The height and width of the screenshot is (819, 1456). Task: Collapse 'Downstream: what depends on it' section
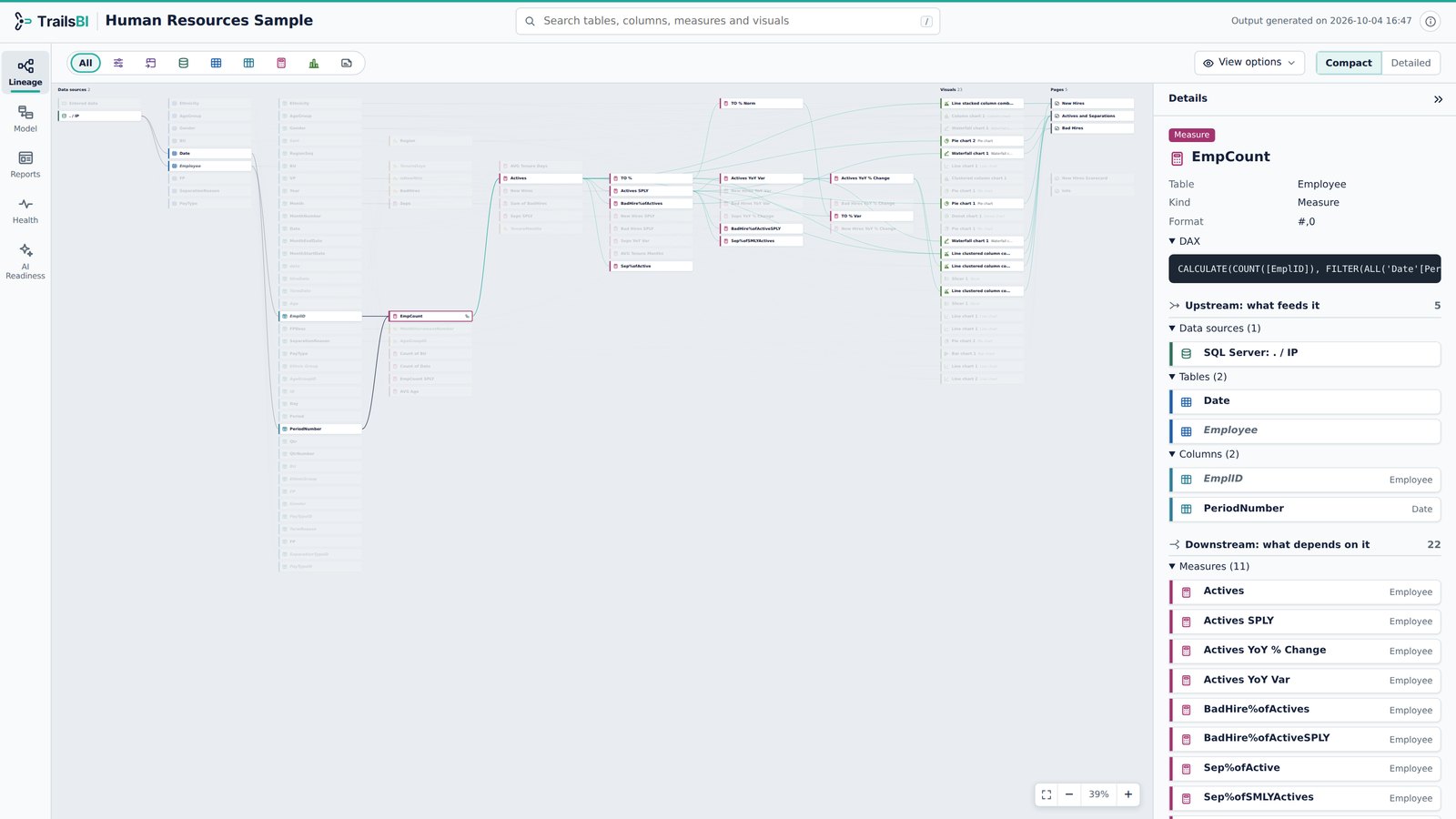click(1304, 544)
